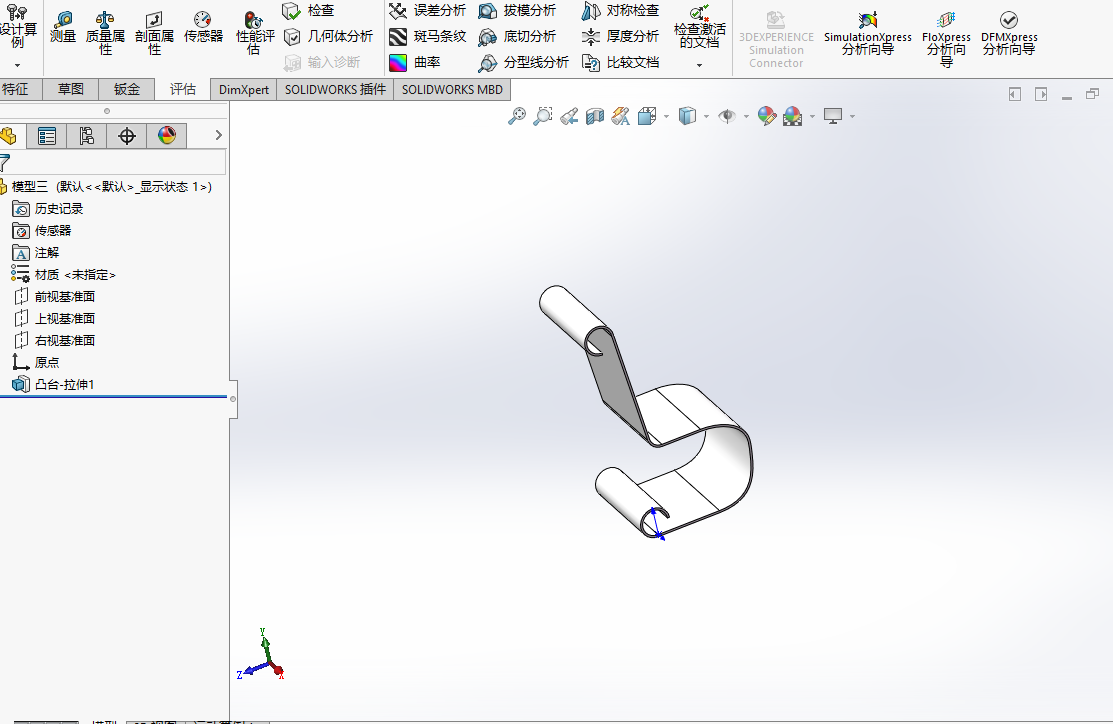Open the section view tool
The height and width of the screenshot is (724, 1113).
(x=595, y=116)
